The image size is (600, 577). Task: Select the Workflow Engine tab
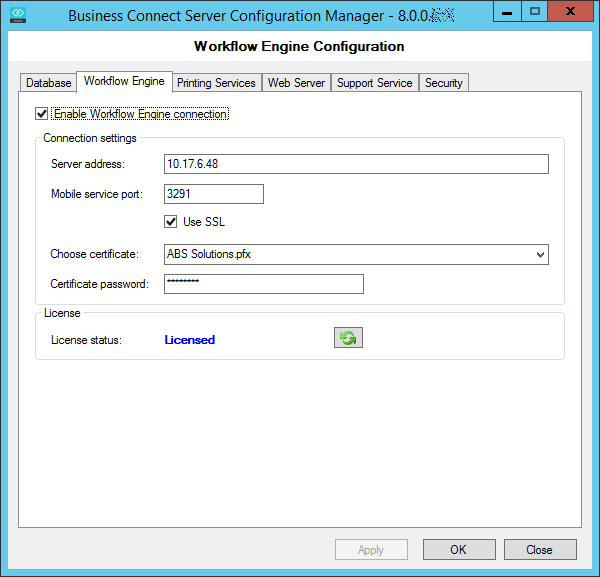click(124, 81)
